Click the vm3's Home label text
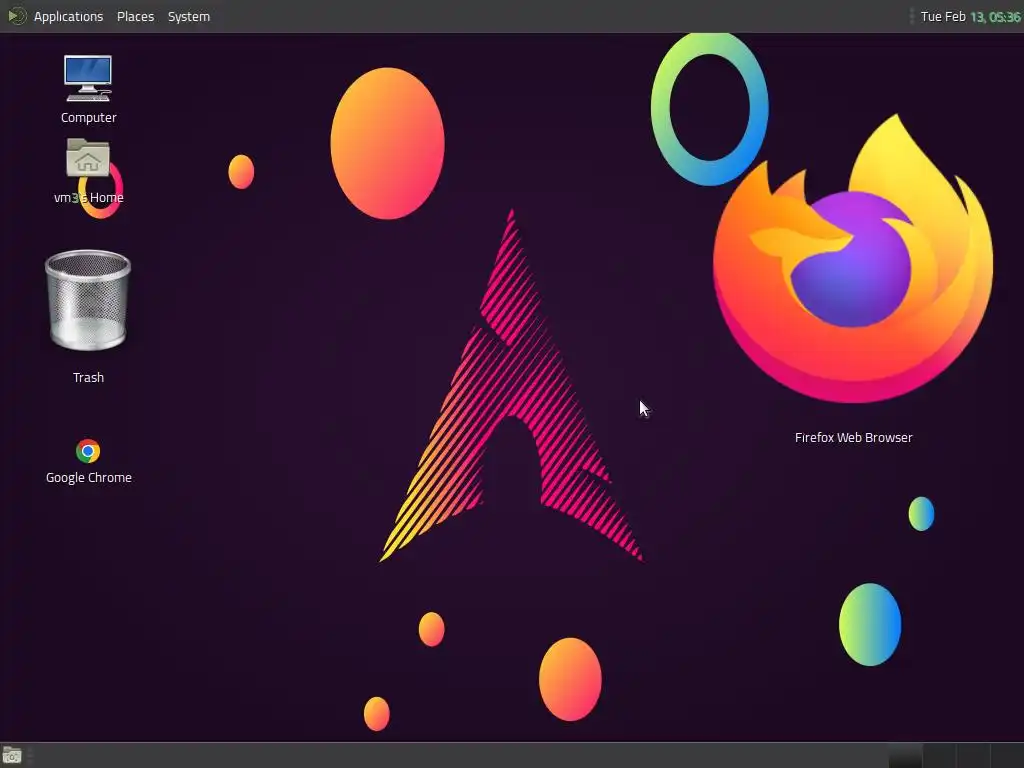1024x768 pixels. (x=88, y=197)
